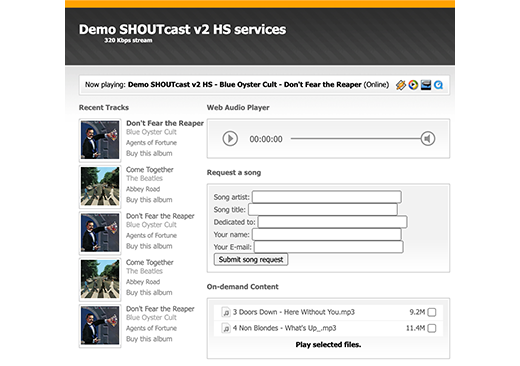The height and width of the screenshot is (366, 520).
Task: Focus the Song artist input field
Action: click(x=327, y=197)
